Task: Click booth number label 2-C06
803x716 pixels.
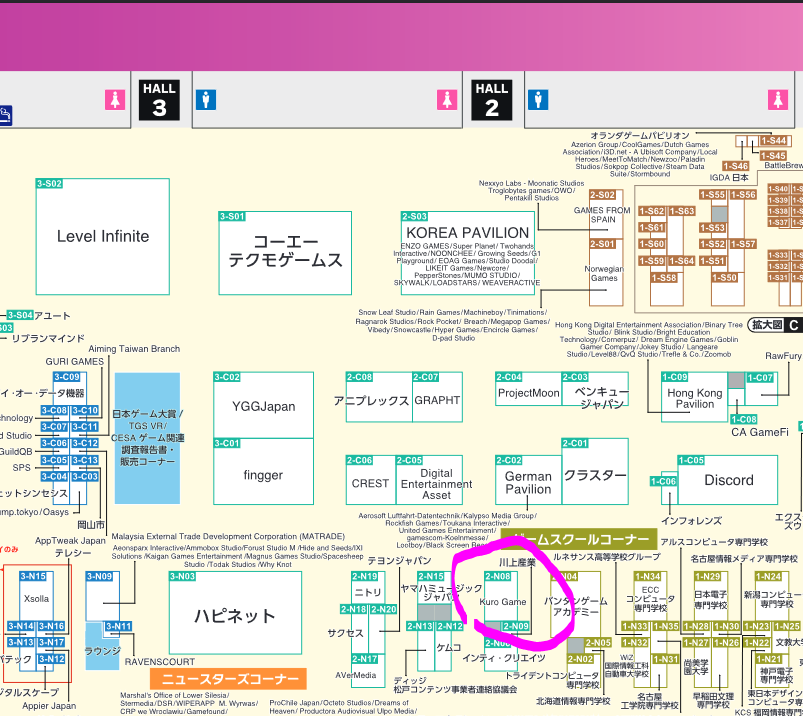Action: coord(360,460)
